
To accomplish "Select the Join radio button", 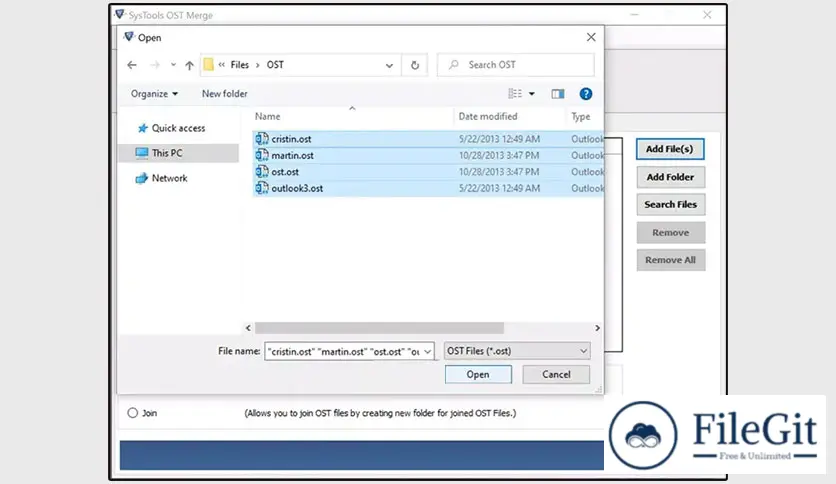I will (x=133, y=413).
